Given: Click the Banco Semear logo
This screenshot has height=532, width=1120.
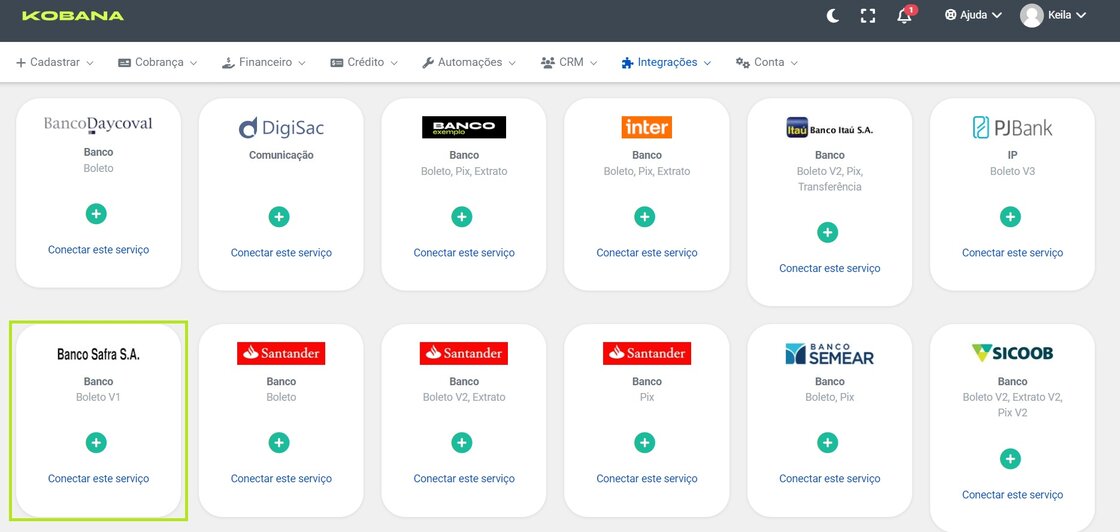Looking at the screenshot, I should tap(830, 353).
